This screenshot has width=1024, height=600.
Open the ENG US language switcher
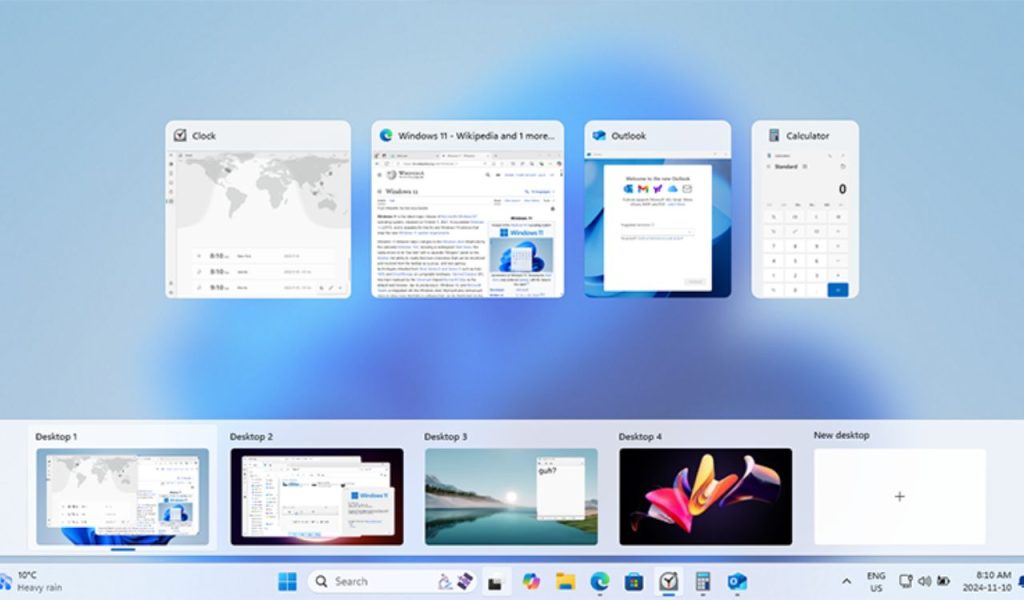877,580
